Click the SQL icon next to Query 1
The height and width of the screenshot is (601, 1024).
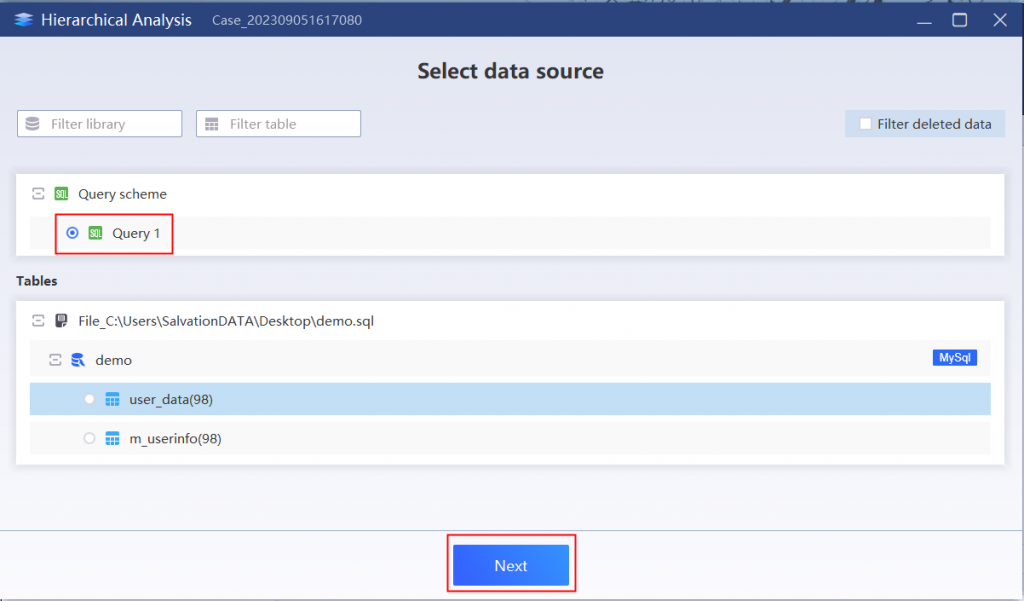pos(95,233)
